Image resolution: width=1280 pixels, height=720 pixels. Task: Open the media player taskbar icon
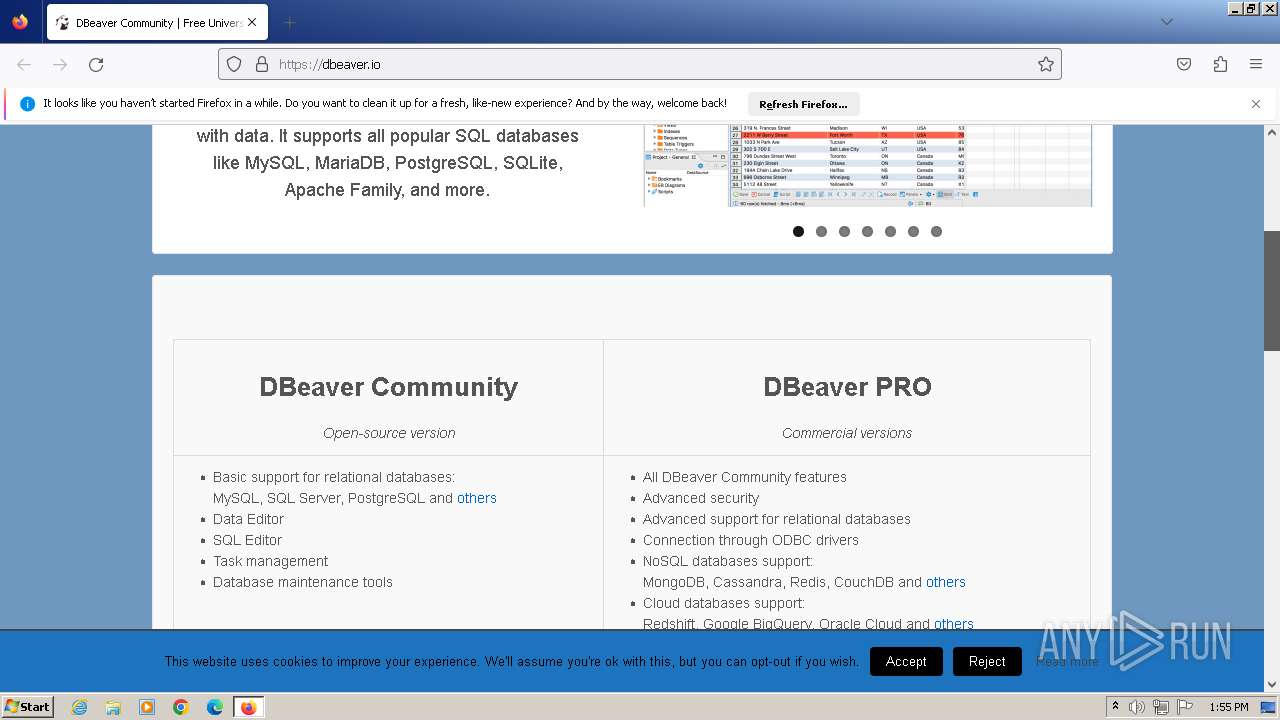coord(147,707)
